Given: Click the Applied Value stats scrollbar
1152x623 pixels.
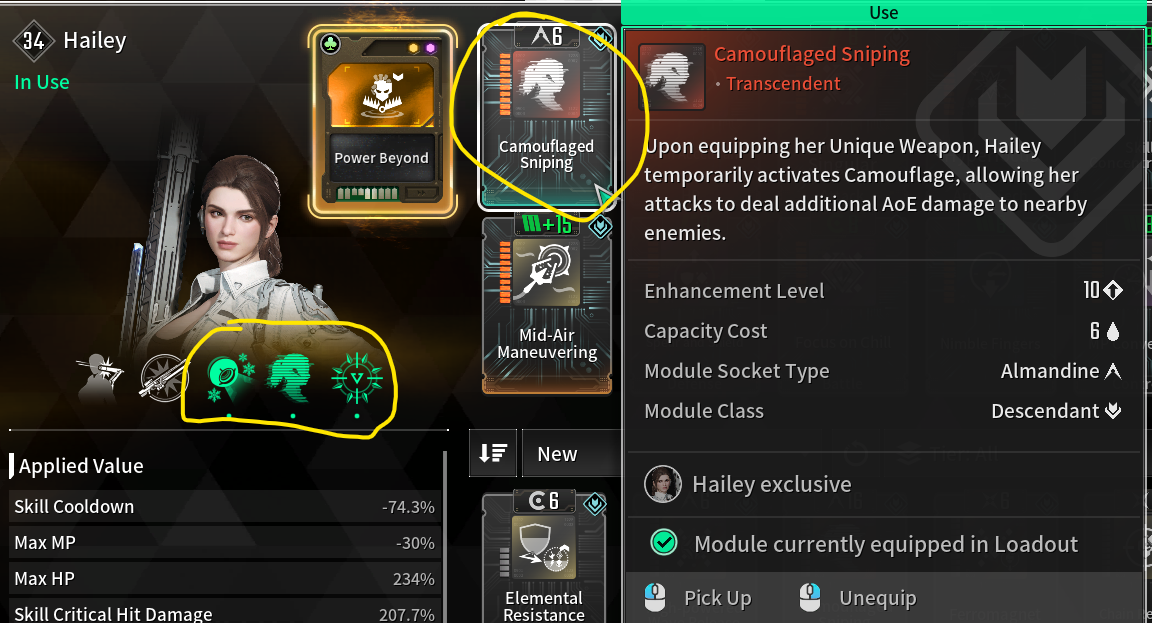Looking at the screenshot, I should click(x=444, y=536).
